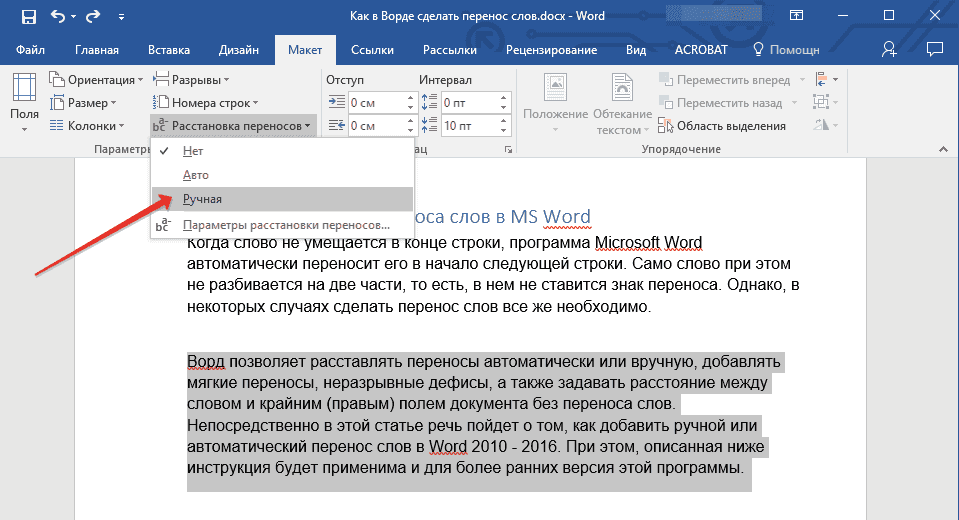Image resolution: width=959 pixels, height=520 pixels.
Task: Open the undo history dropdown arrow
Action: point(73,17)
